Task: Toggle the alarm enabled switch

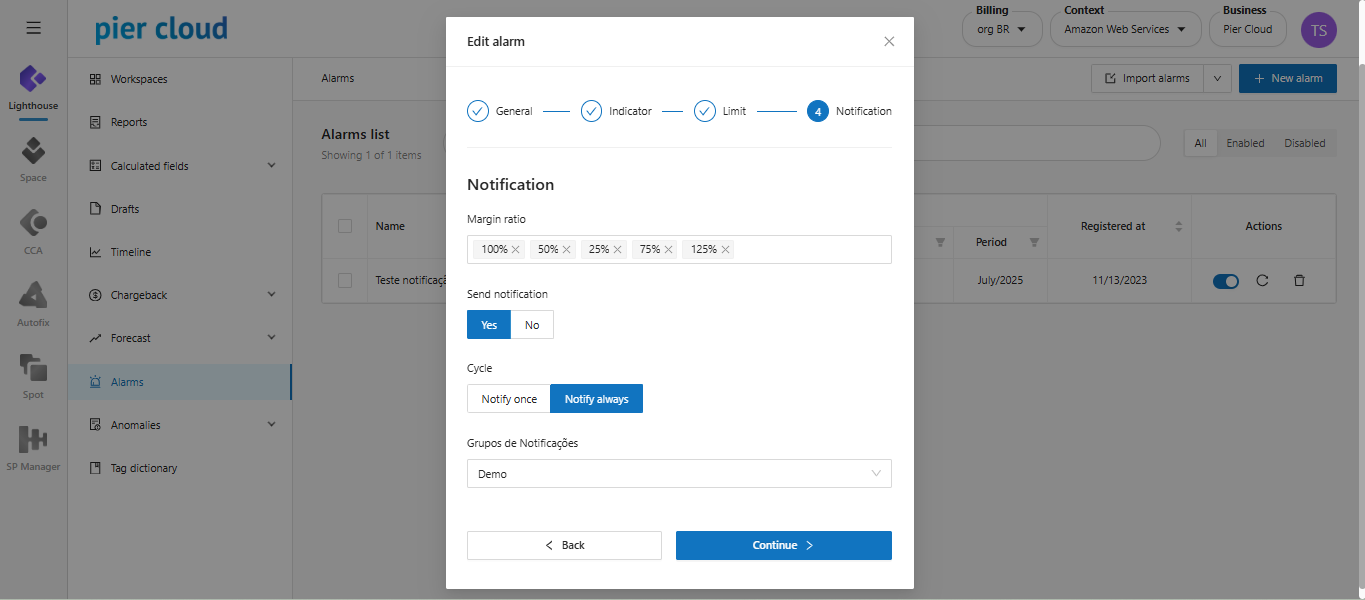Action: coord(1225,281)
